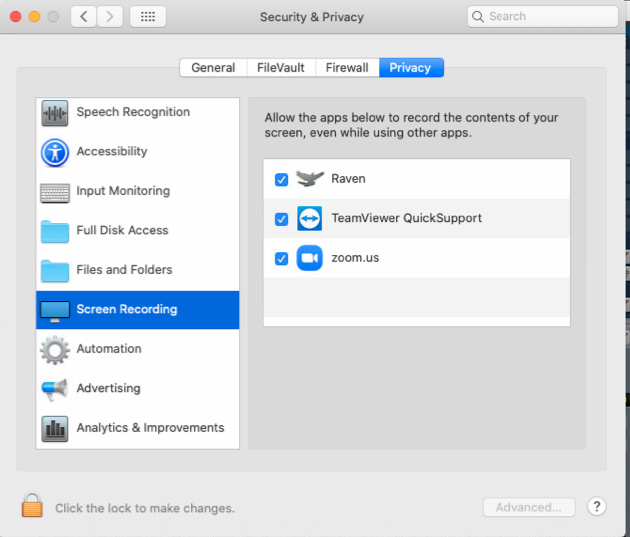Select Full Disk Access in the sidebar

(x=122, y=231)
